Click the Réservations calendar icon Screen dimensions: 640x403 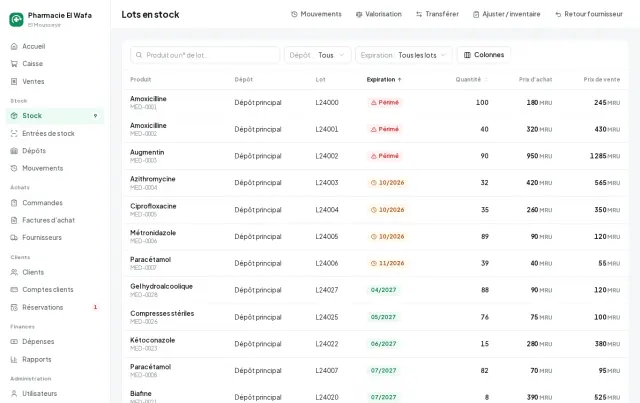[14, 307]
